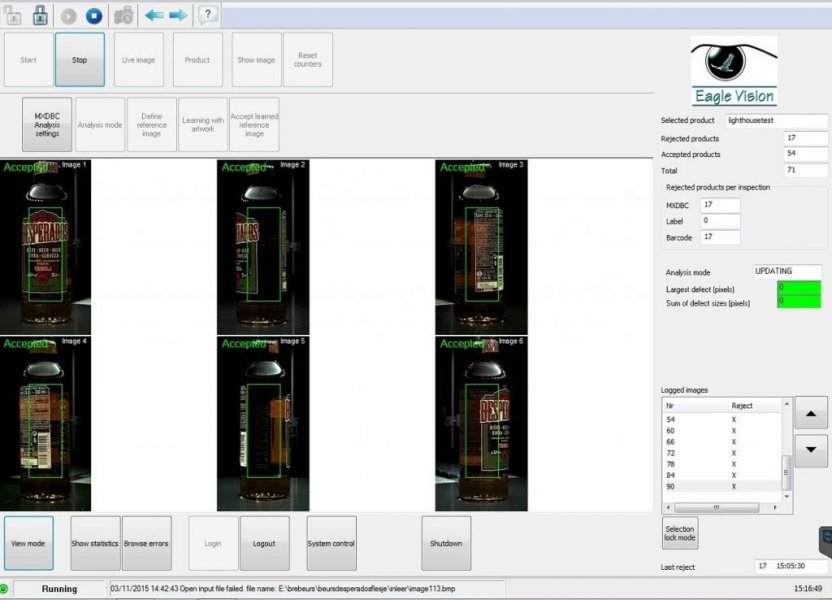Click the Reject column header
The height and width of the screenshot is (600, 832).
[x=755, y=405]
